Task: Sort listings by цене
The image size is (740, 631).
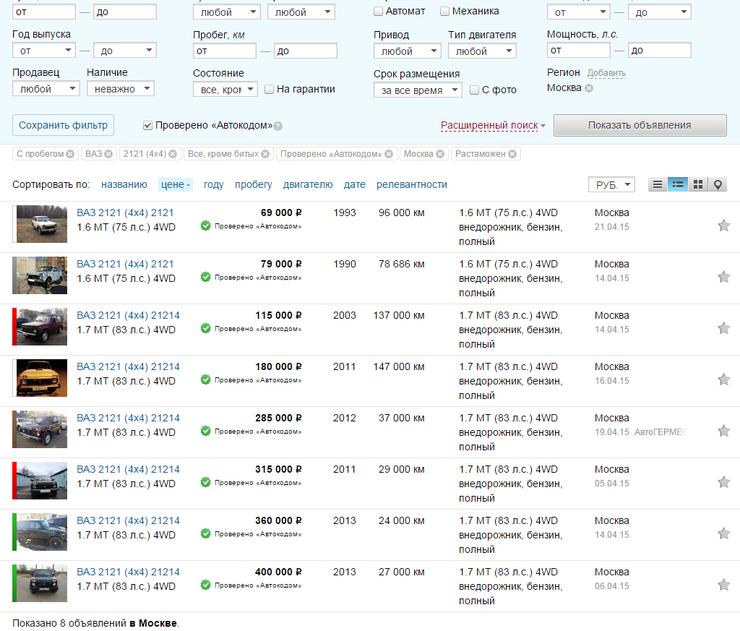Action: 174,185
